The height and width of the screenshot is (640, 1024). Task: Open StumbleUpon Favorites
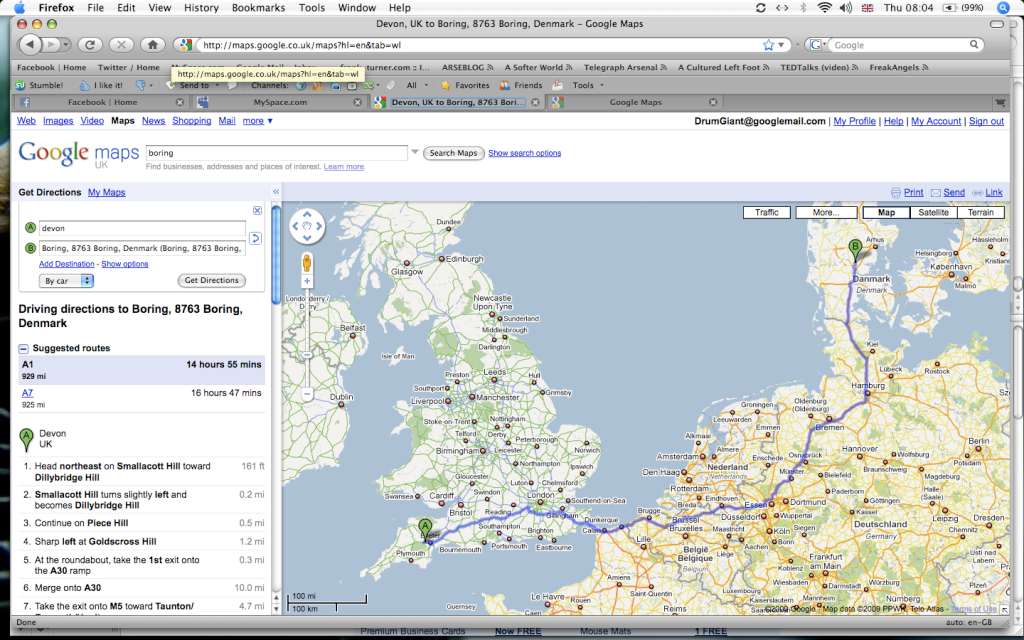466,85
